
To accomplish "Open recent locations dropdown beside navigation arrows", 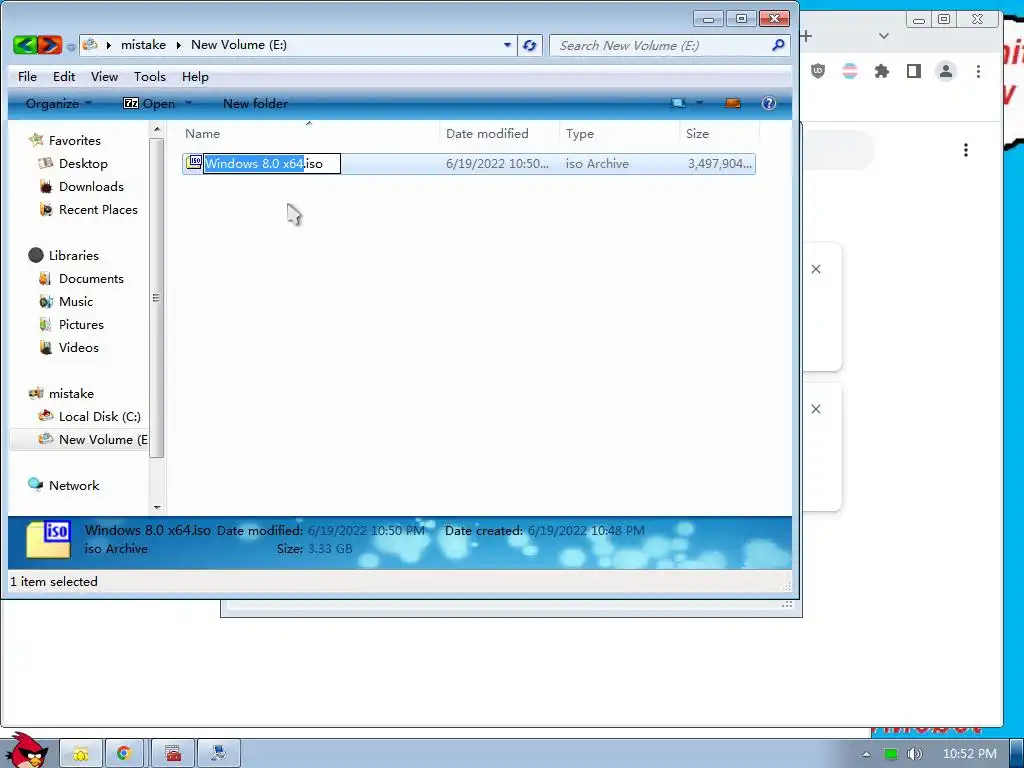I will tap(71, 46).
